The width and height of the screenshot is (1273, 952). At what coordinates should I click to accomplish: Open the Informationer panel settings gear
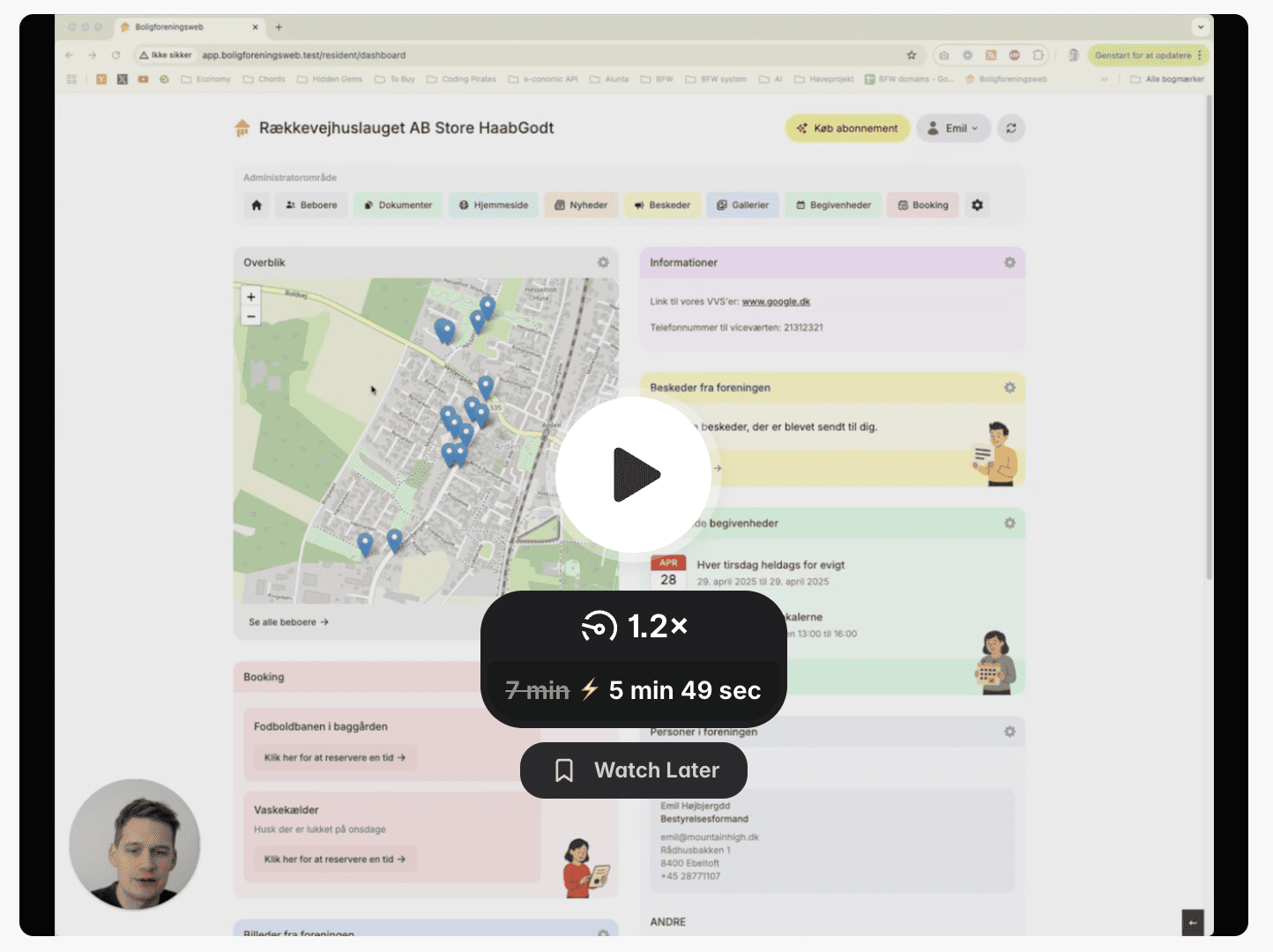(x=1009, y=263)
